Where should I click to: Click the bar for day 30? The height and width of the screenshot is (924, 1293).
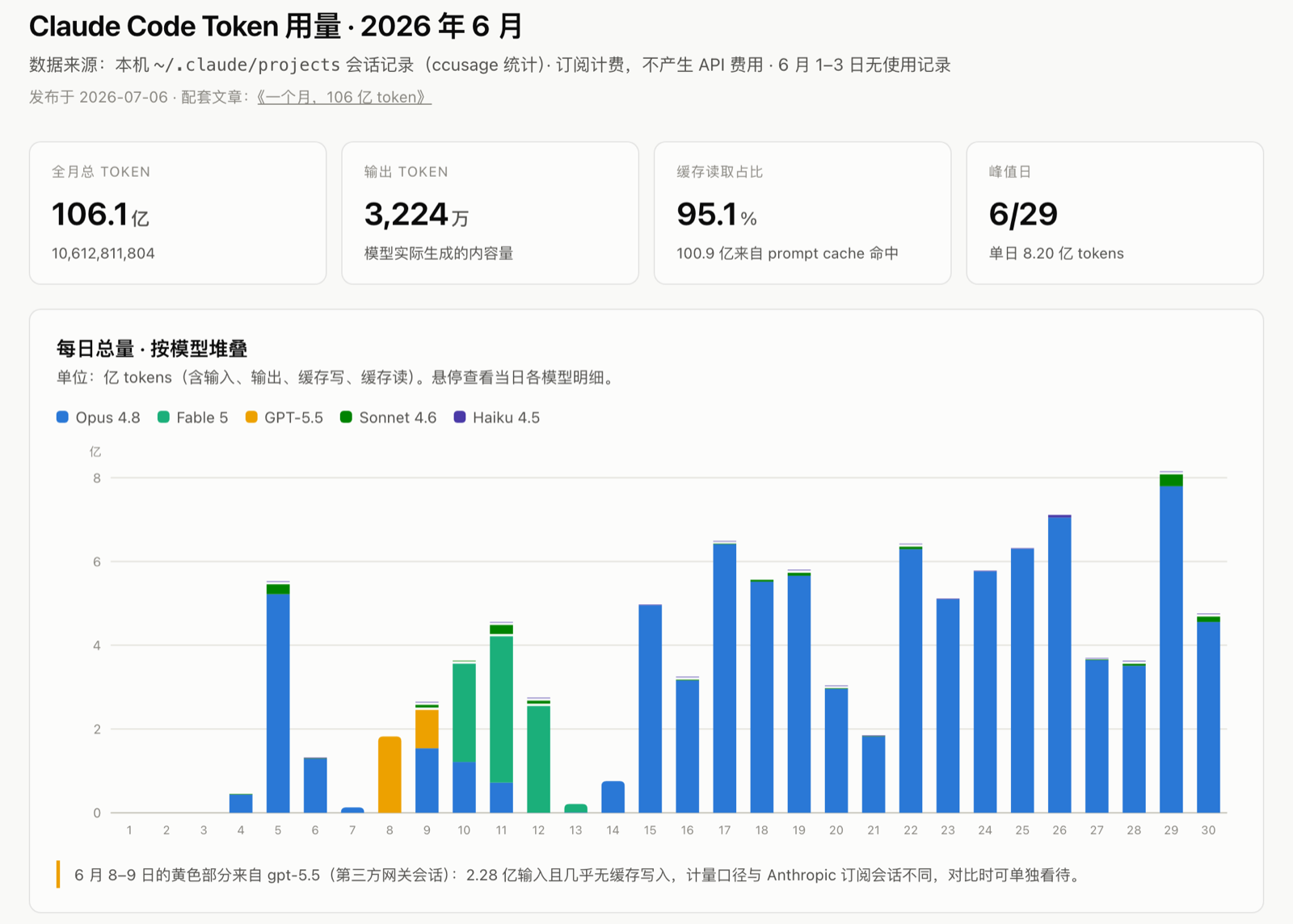[1208, 714]
